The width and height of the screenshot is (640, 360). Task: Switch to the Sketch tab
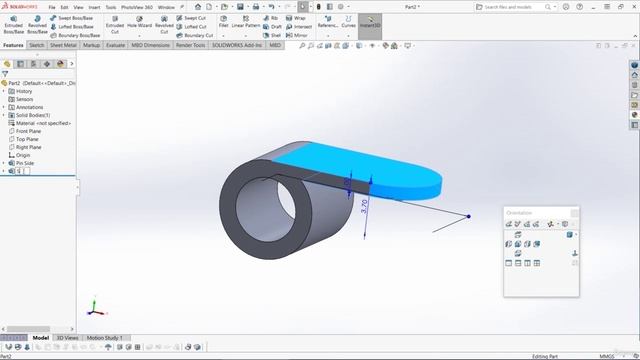[x=36, y=45]
